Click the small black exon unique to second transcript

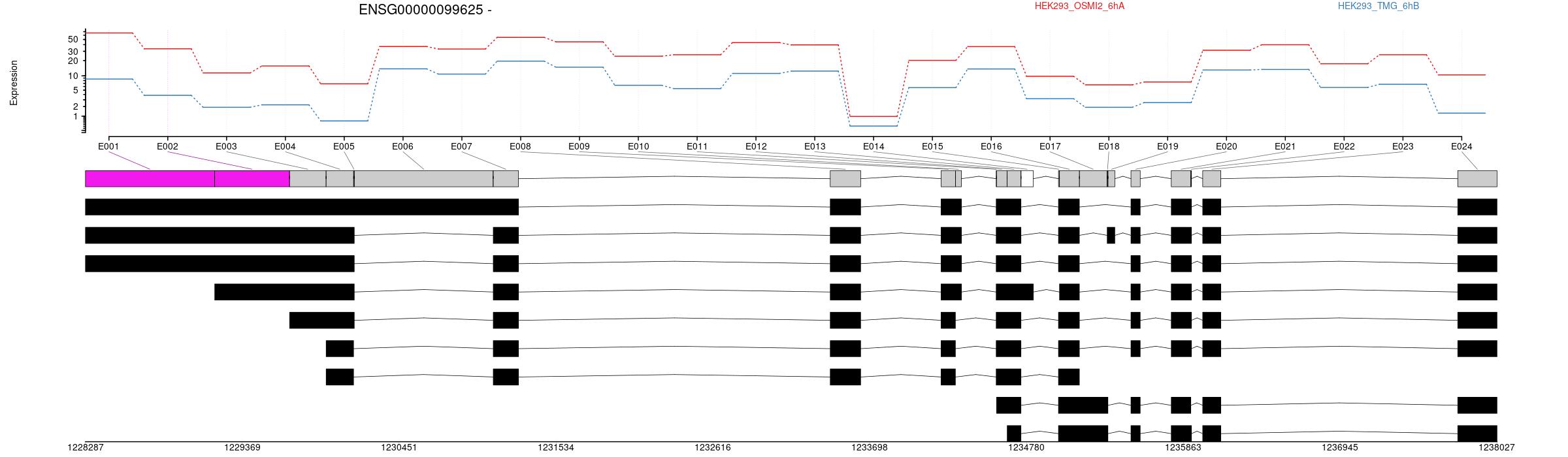pyautogui.click(x=1111, y=235)
